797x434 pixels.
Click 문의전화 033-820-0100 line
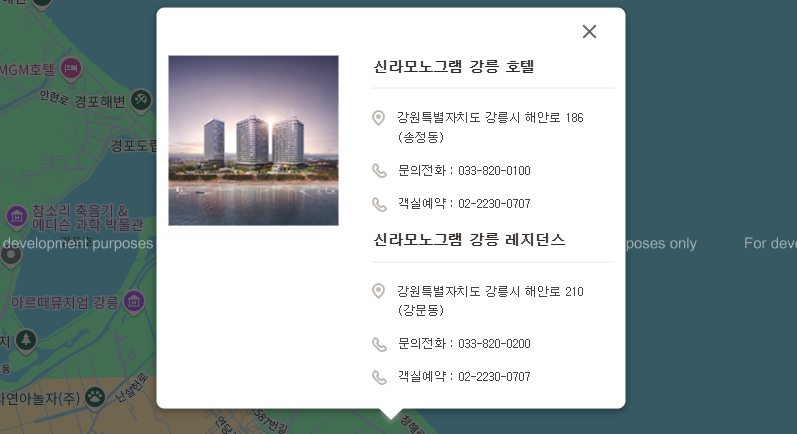tap(464, 171)
